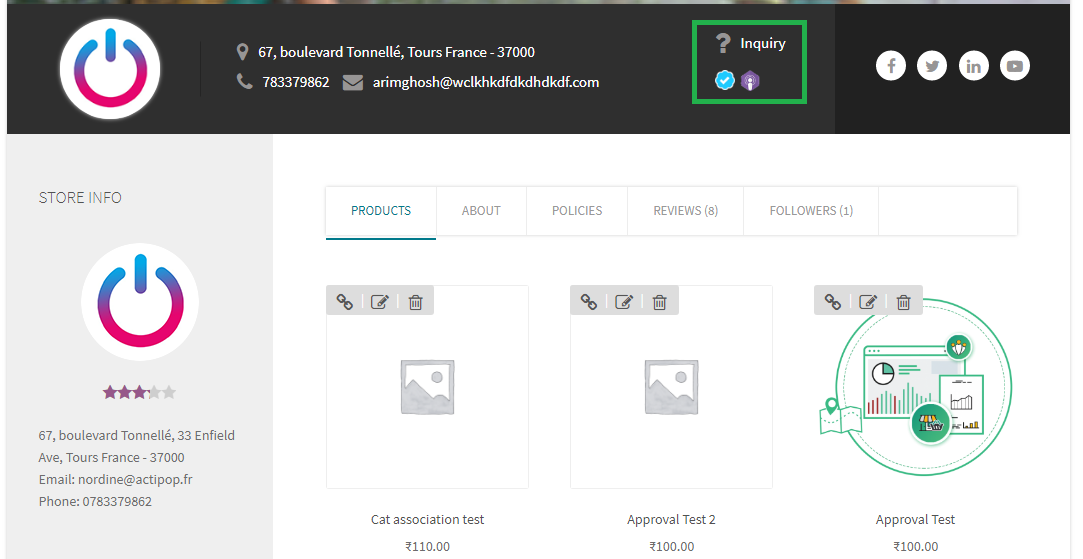This screenshot has width=1083, height=559.
Task: Delete the Approval Test 2 product
Action: 660,302
